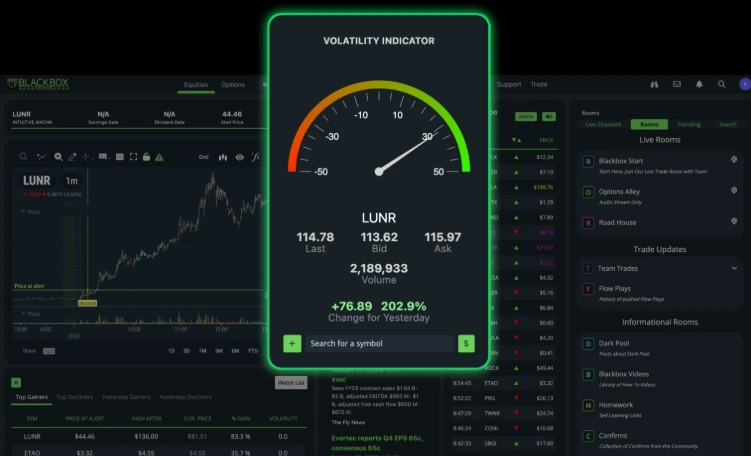Open the Options tab

point(233,85)
